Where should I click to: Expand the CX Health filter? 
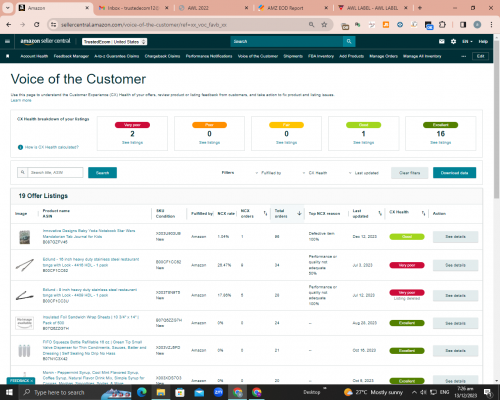tap(315, 173)
